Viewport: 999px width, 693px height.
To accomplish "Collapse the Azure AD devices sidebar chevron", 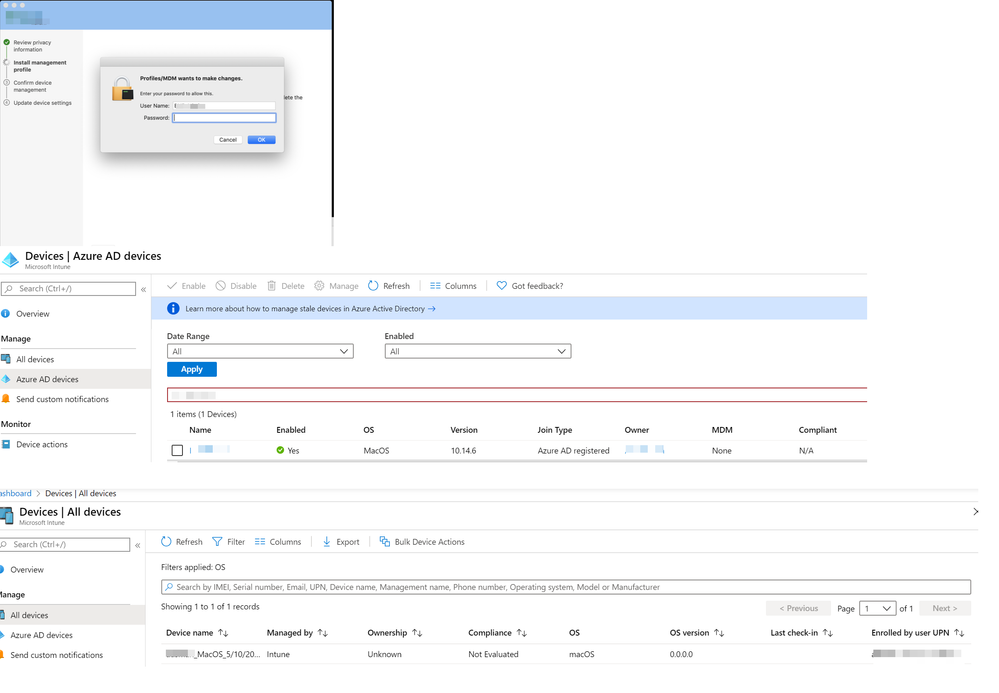I will click(x=143, y=289).
